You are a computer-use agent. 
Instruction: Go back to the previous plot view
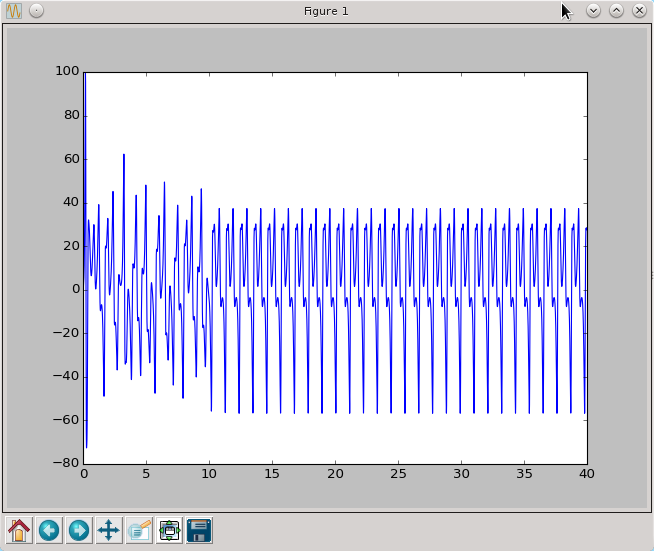[x=49, y=530]
